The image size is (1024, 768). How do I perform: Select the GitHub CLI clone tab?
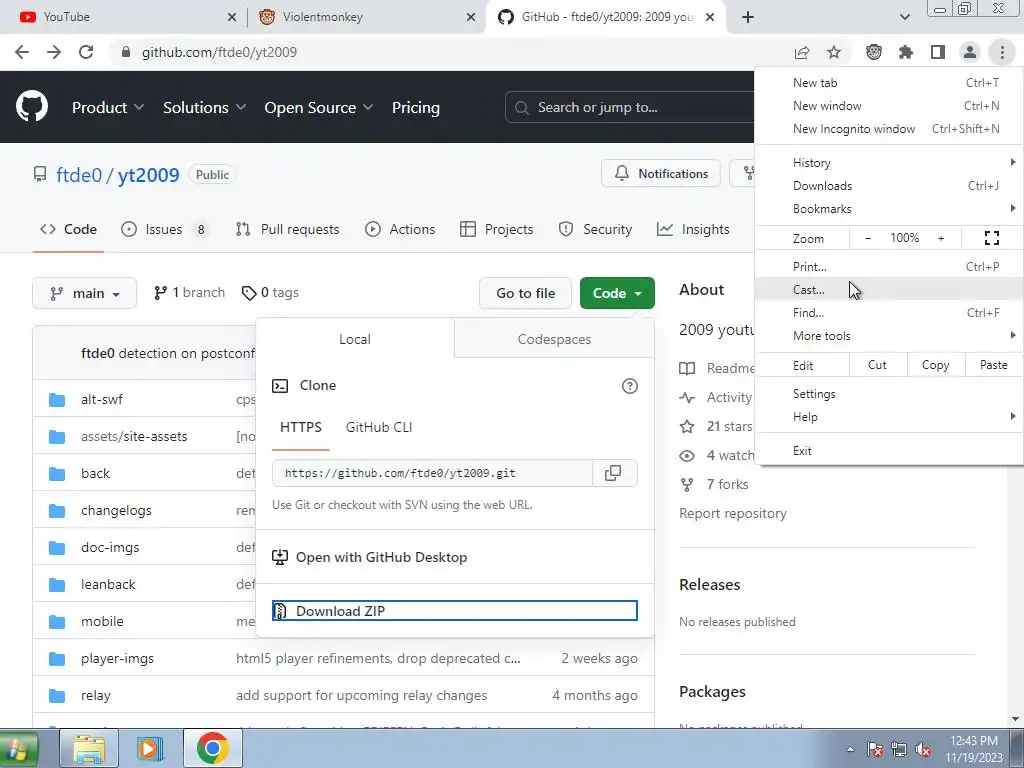click(x=379, y=427)
